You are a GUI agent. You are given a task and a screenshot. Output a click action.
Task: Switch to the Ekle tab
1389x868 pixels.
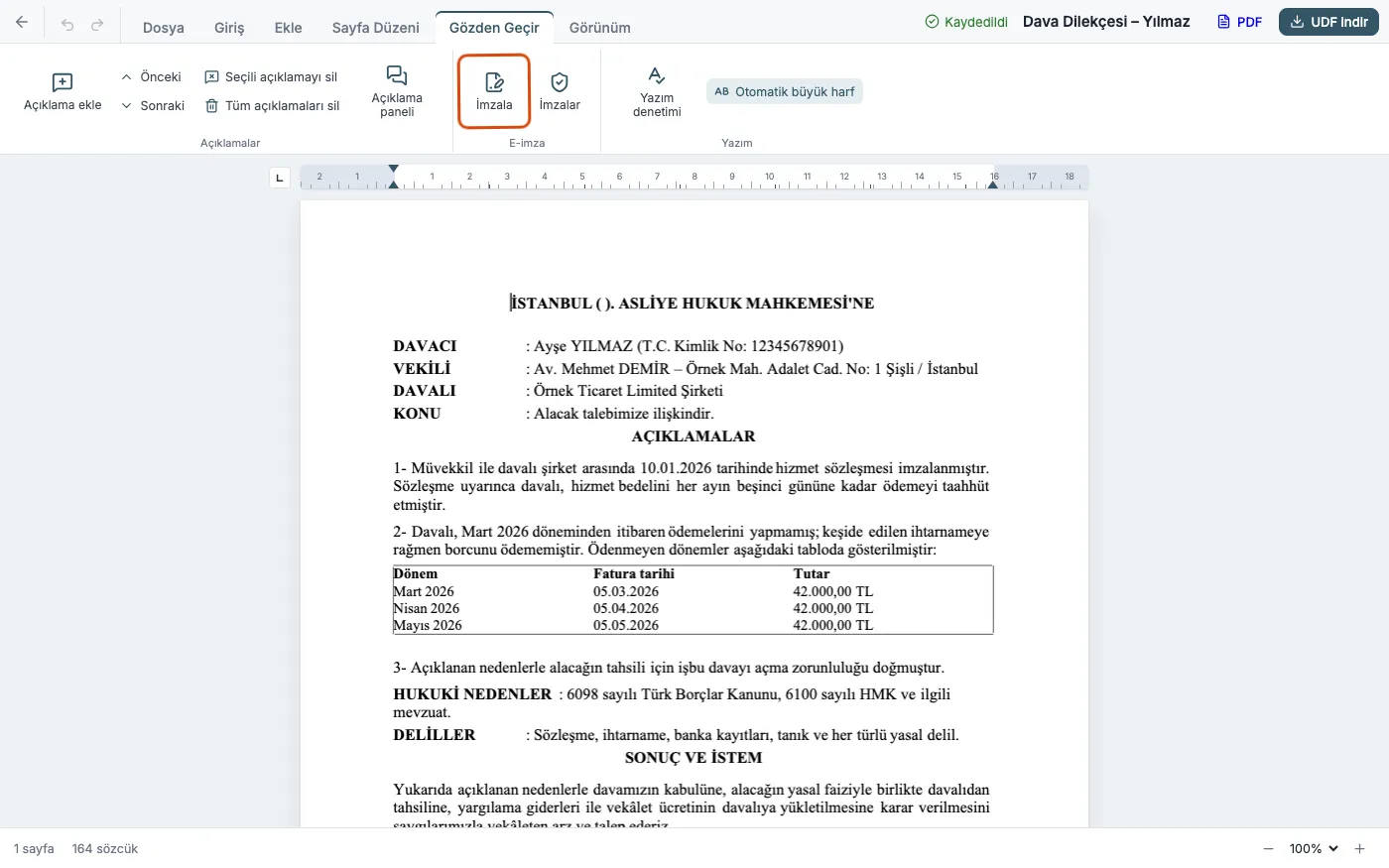coord(289,28)
